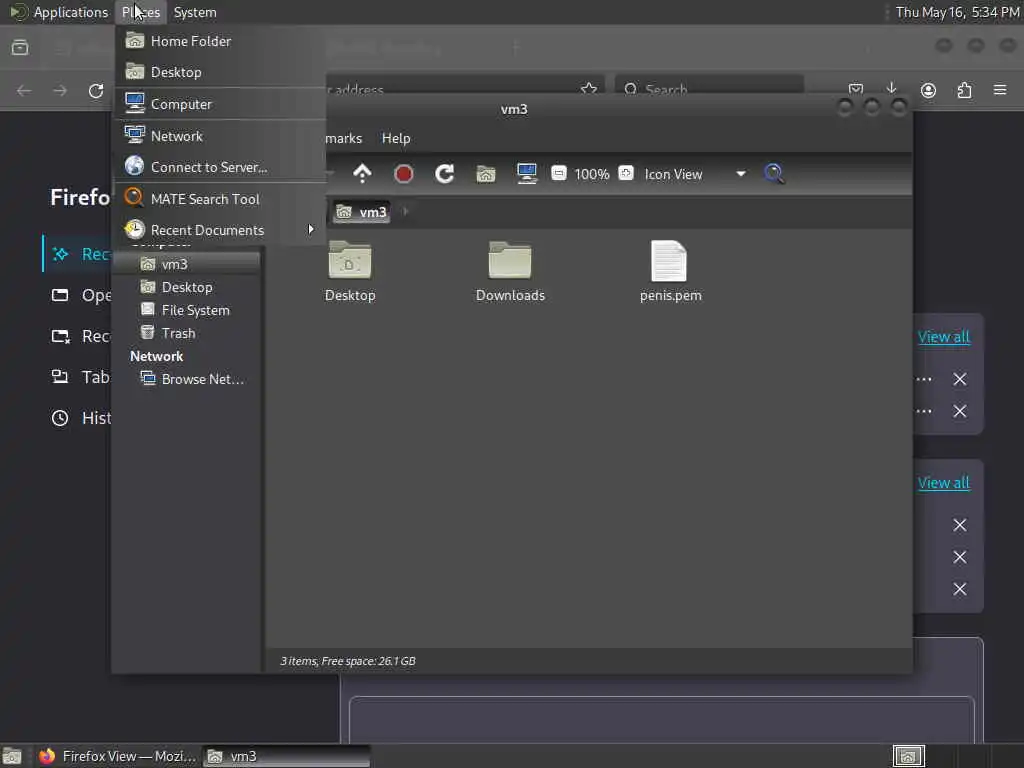Image resolution: width=1024 pixels, height=768 pixels.
Task: Open the System menu
Action: tap(195, 12)
